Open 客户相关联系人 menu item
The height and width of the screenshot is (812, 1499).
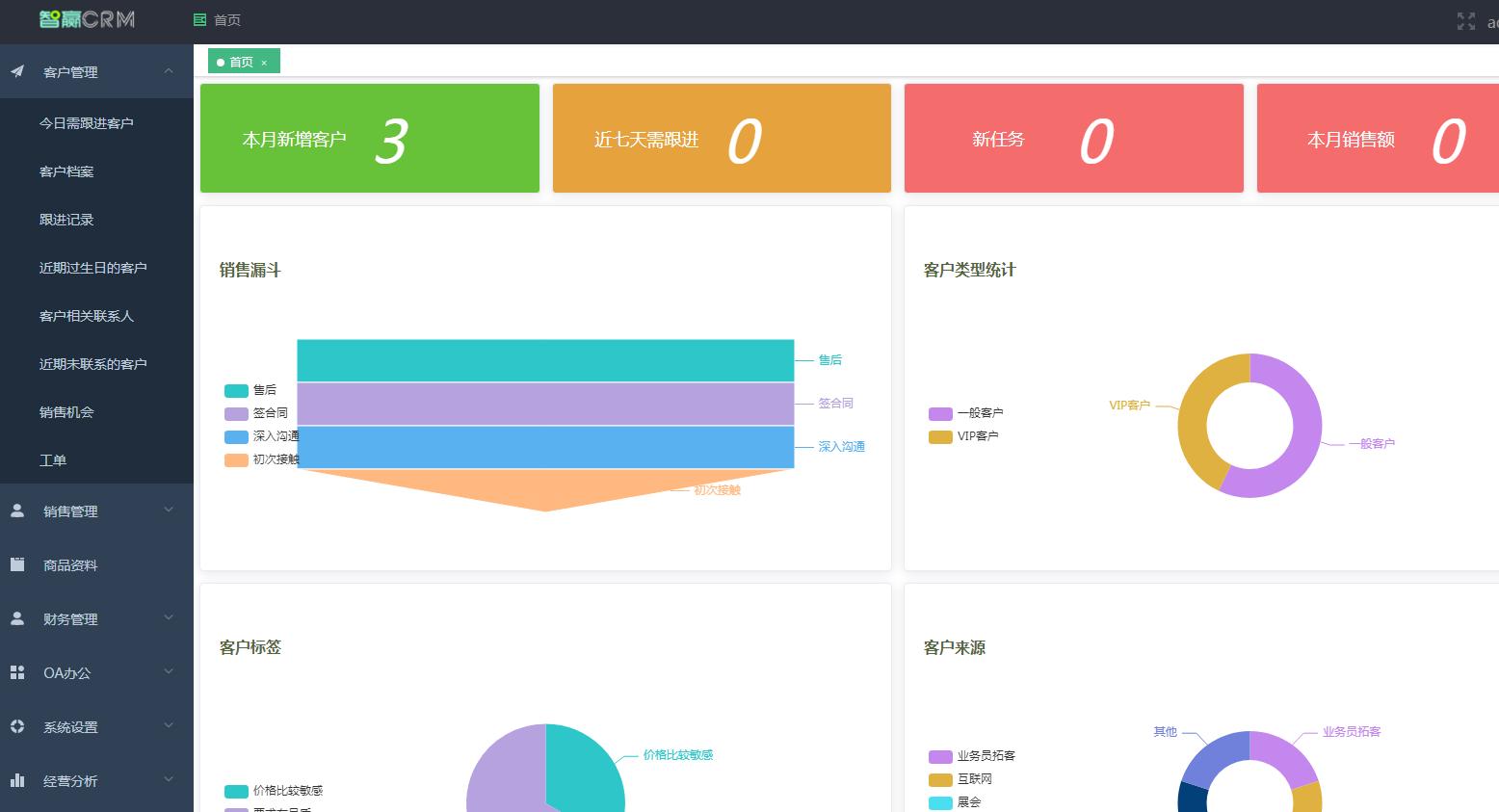click(x=96, y=316)
